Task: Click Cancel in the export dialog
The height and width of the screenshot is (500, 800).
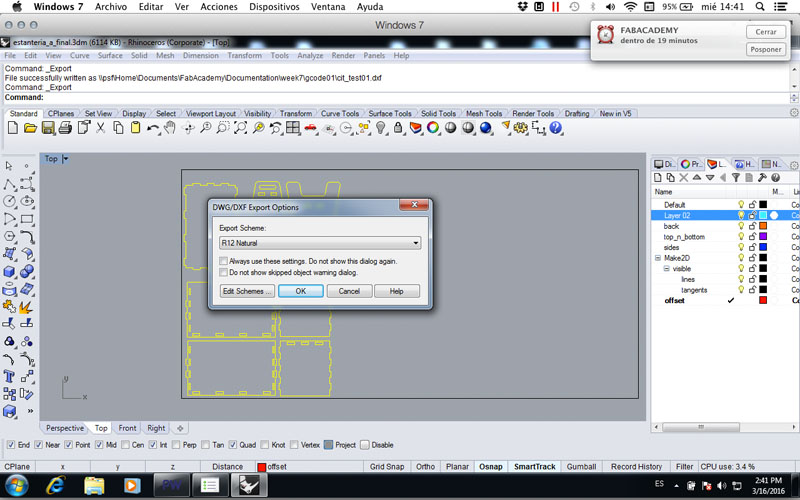Action: coord(349,291)
